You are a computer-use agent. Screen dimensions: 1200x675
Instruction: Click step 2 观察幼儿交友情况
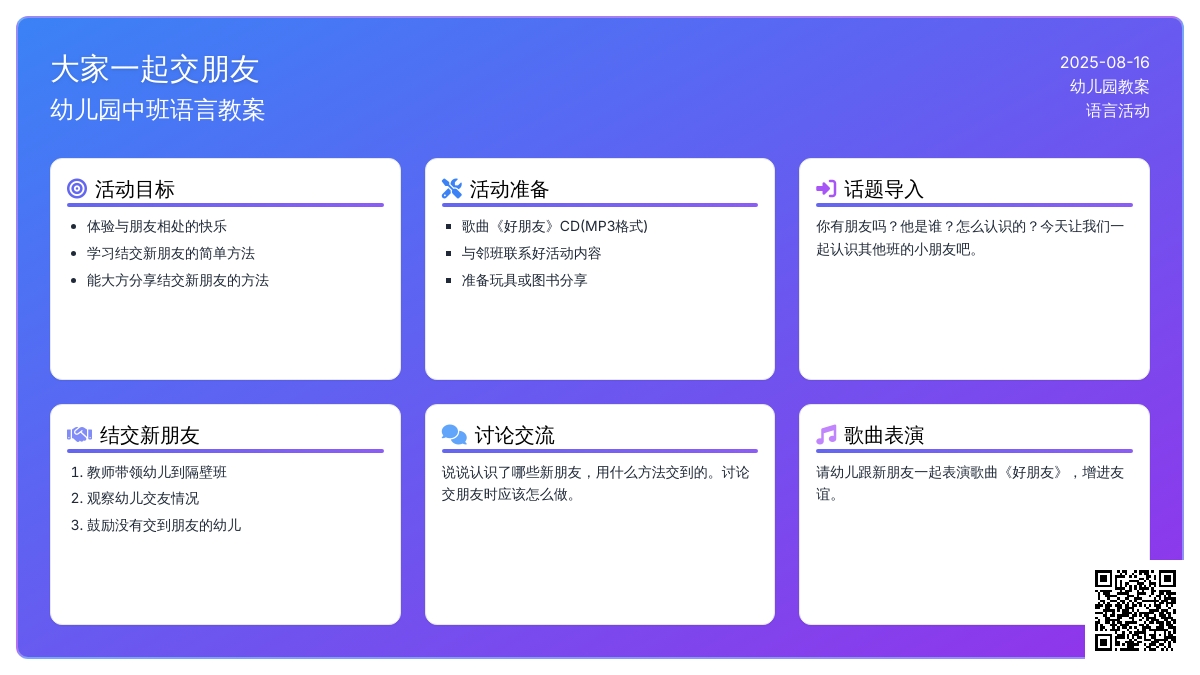pyautogui.click(x=143, y=498)
